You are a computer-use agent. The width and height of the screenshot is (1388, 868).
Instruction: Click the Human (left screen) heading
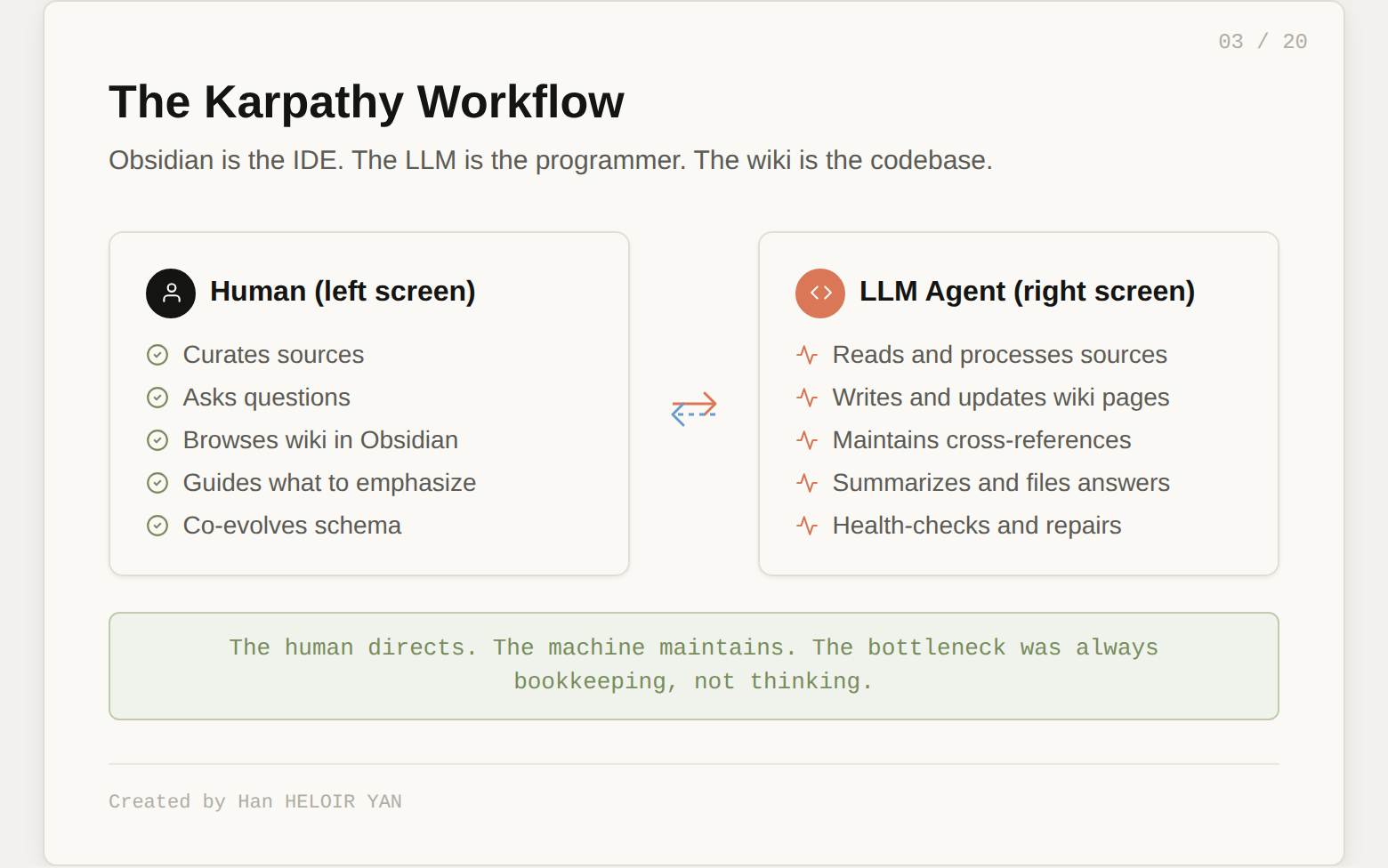[343, 292]
